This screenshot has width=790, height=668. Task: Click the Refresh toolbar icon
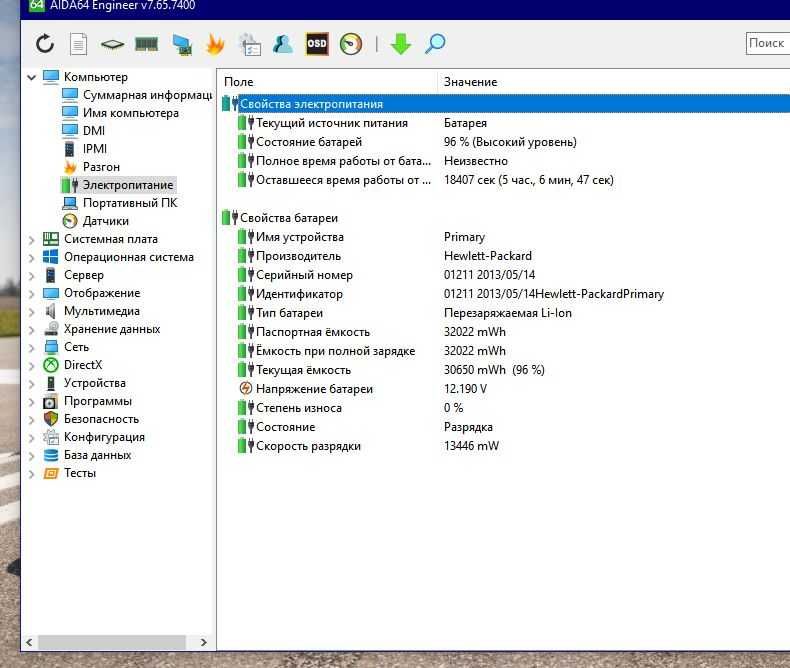(45, 44)
